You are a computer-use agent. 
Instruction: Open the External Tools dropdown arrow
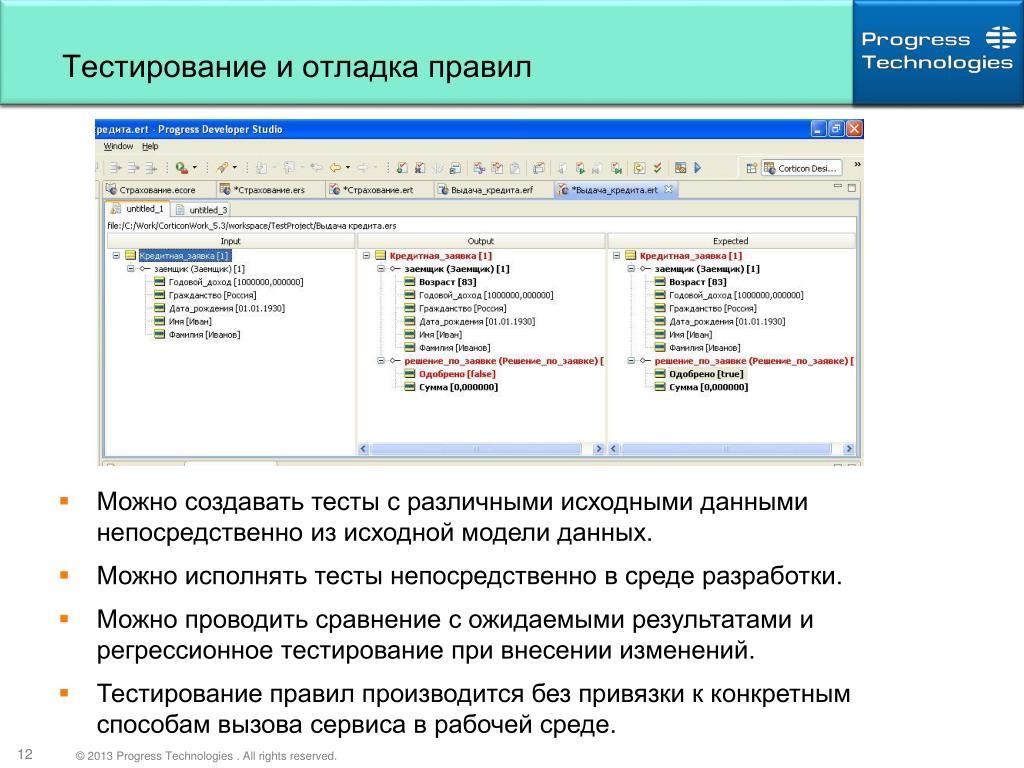pyautogui.click(x=195, y=168)
